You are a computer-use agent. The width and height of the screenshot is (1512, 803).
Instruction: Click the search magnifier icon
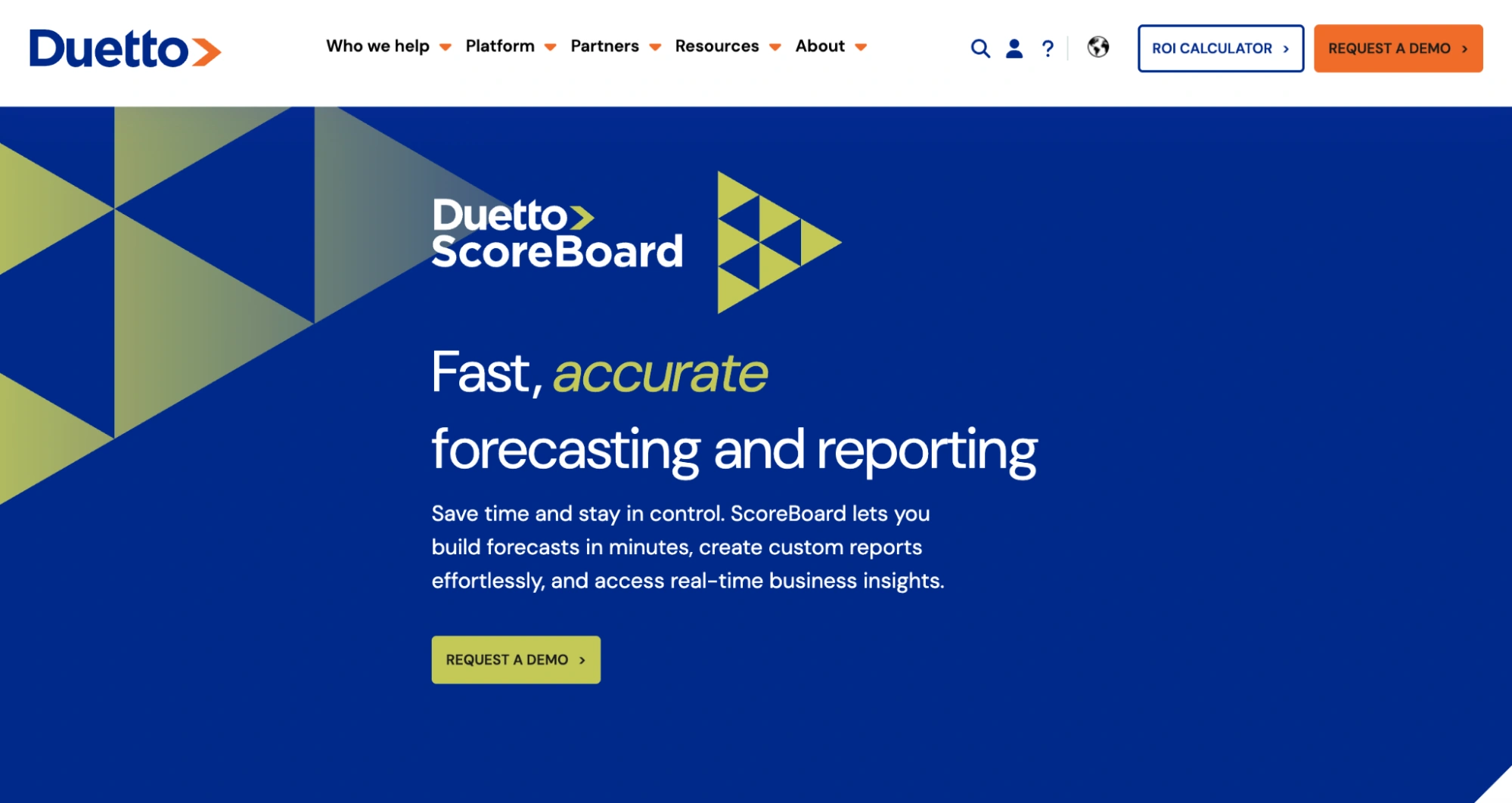tap(980, 48)
